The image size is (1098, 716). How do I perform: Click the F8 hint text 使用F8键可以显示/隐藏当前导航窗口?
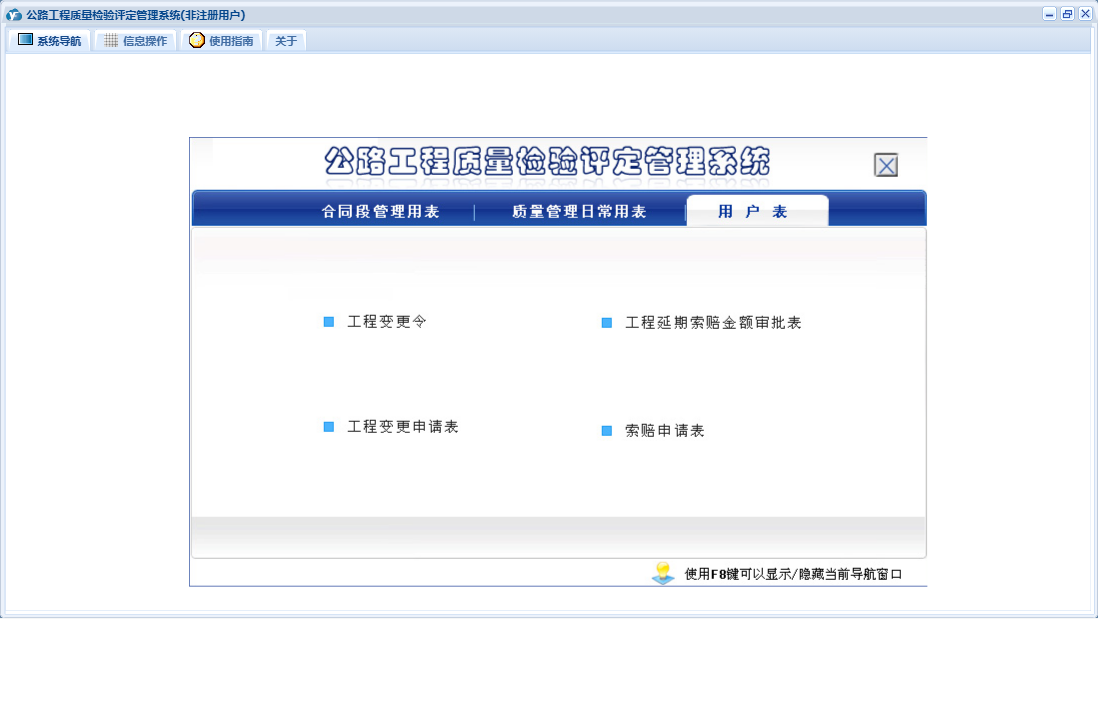coord(793,574)
